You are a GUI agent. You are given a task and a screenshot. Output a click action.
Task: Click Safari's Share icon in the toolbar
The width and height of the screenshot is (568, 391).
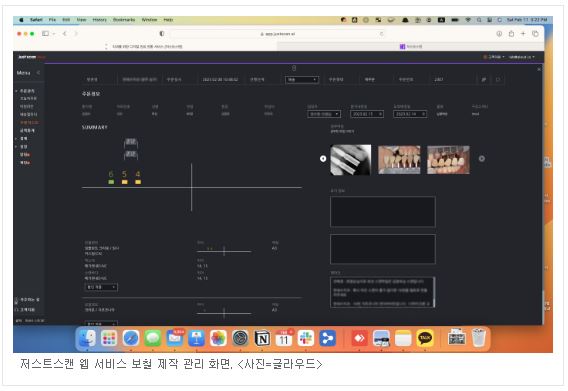click(511, 34)
